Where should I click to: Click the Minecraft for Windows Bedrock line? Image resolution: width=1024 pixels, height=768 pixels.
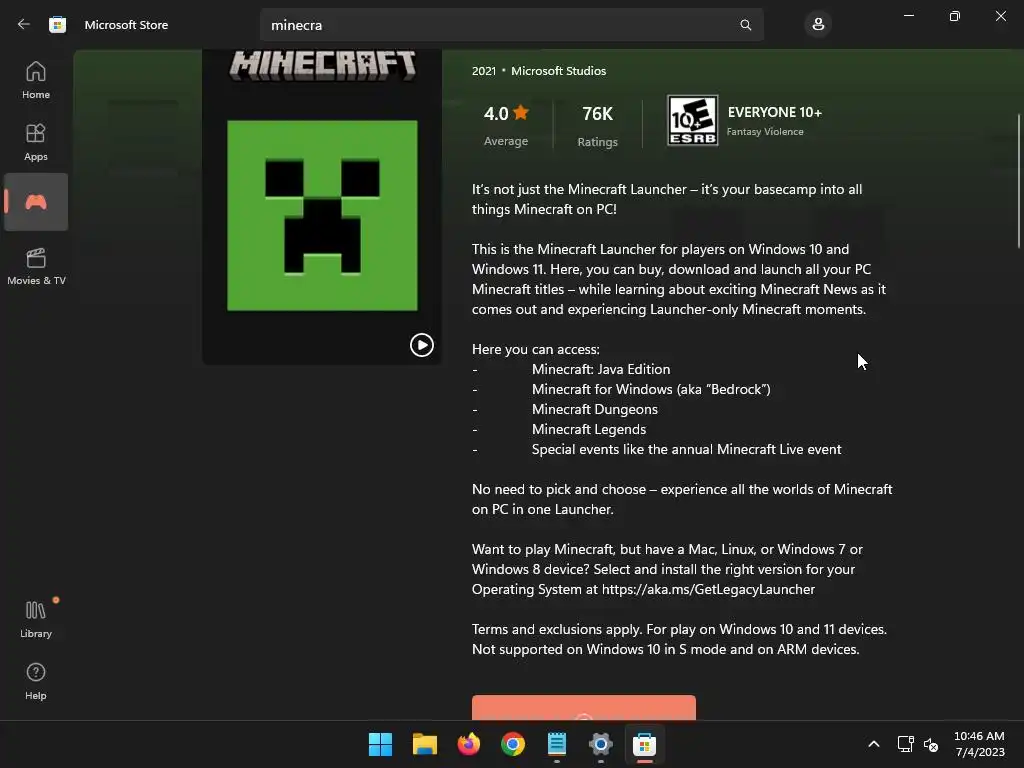point(651,389)
